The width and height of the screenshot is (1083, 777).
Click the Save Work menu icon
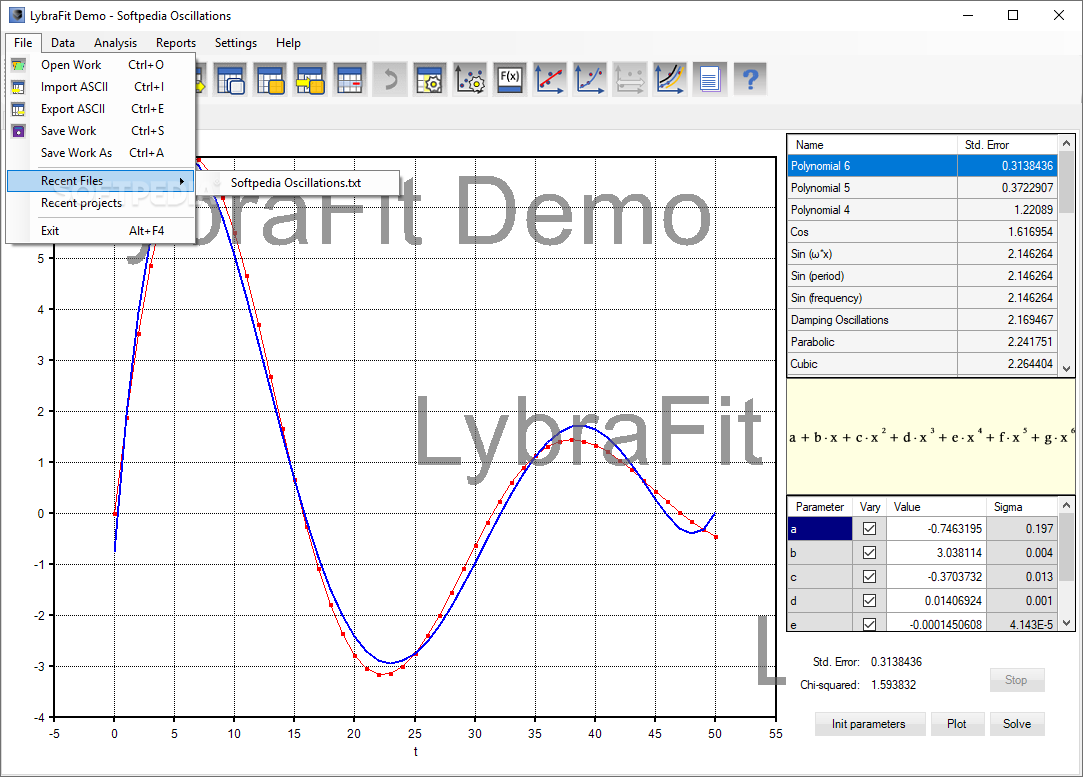click(19, 131)
